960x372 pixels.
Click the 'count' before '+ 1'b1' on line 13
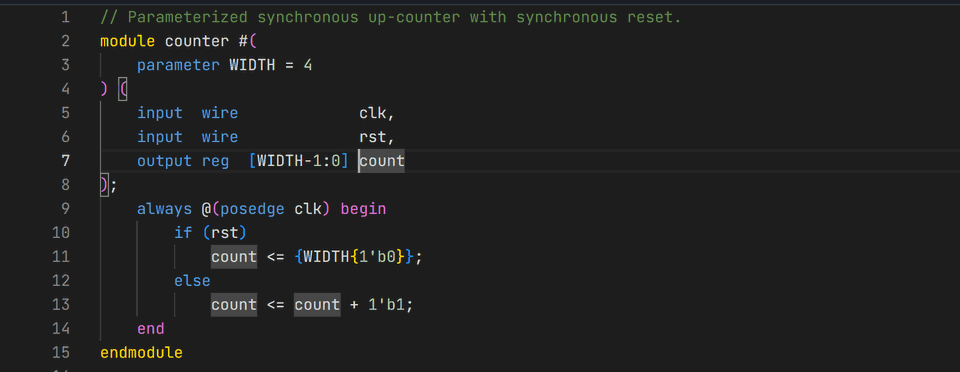[x=317, y=304]
